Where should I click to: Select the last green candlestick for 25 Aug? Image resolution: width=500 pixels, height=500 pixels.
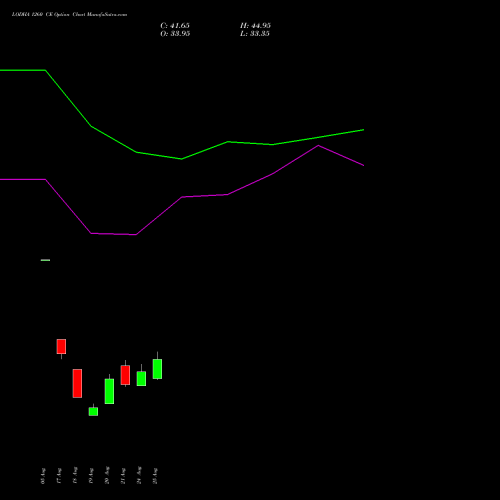click(157, 369)
